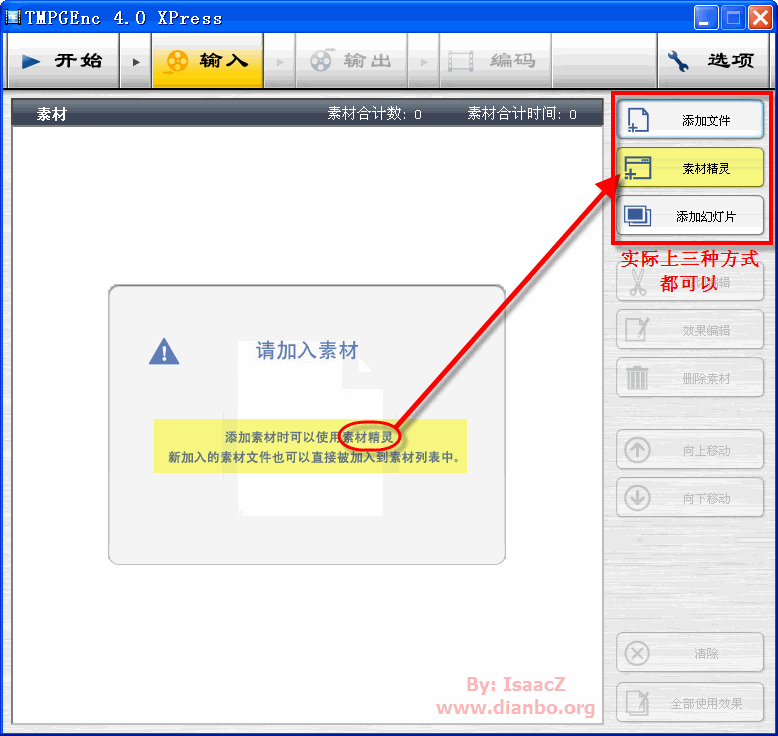Viewport: 778px width, 736px height.
Task: Click the source wizard window icon
Action: (638, 168)
